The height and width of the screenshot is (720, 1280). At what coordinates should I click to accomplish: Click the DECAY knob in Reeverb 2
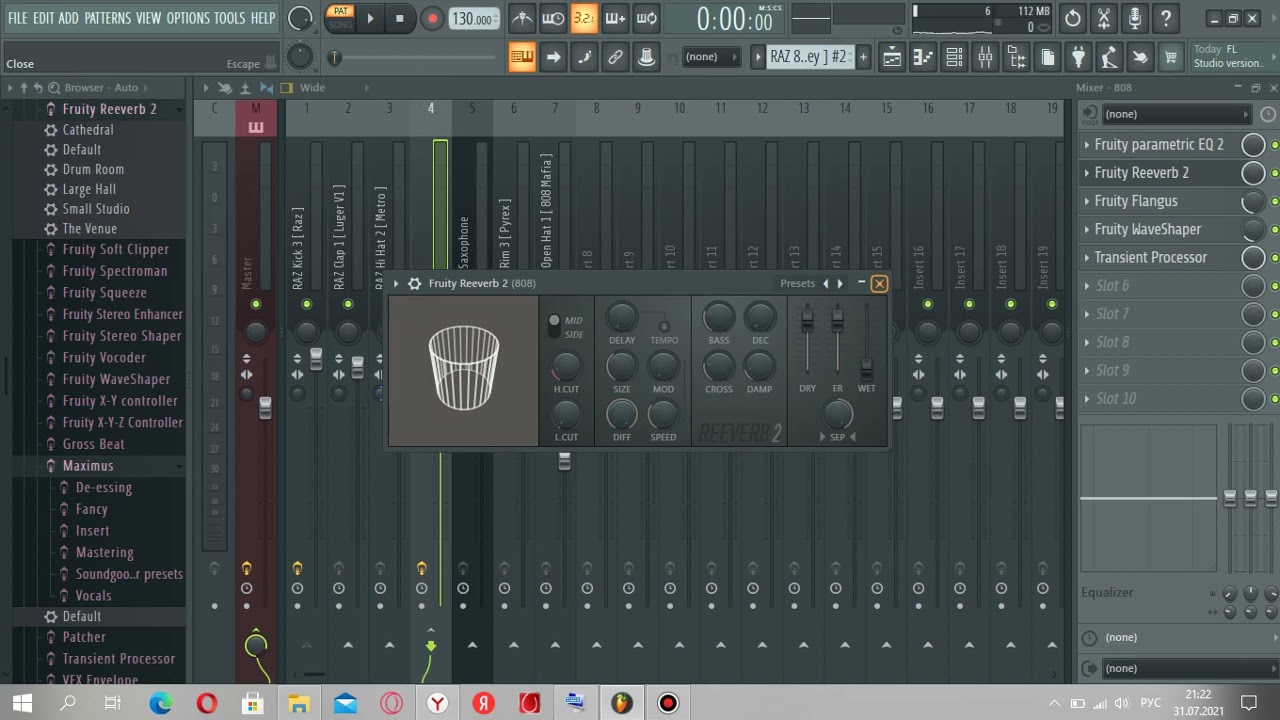[x=760, y=317]
